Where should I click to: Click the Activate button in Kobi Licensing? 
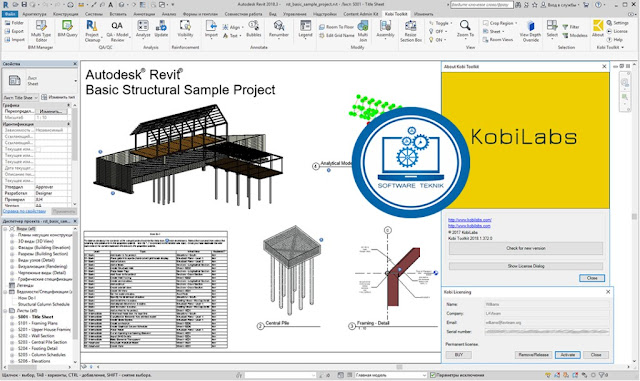(567, 355)
